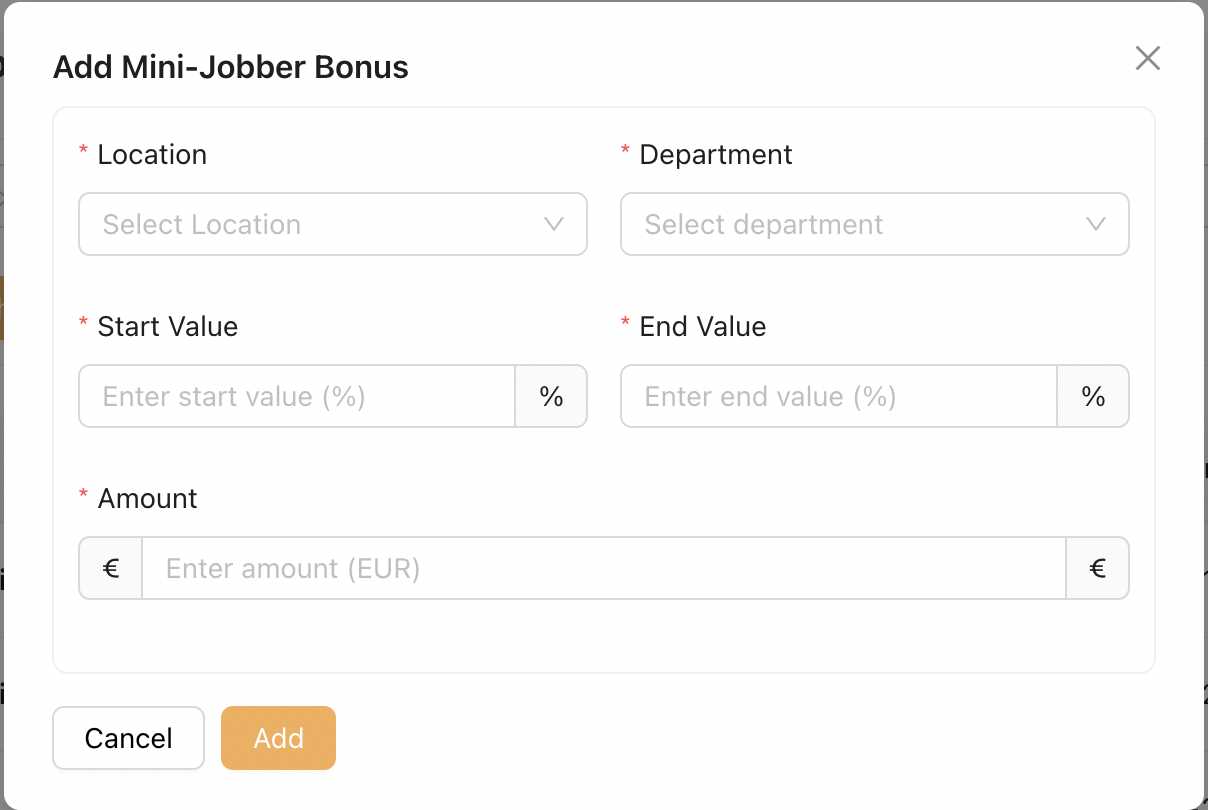This screenshot has height=810, width=1208.
Task: Click the End Value label
Action: pos(703,327)
